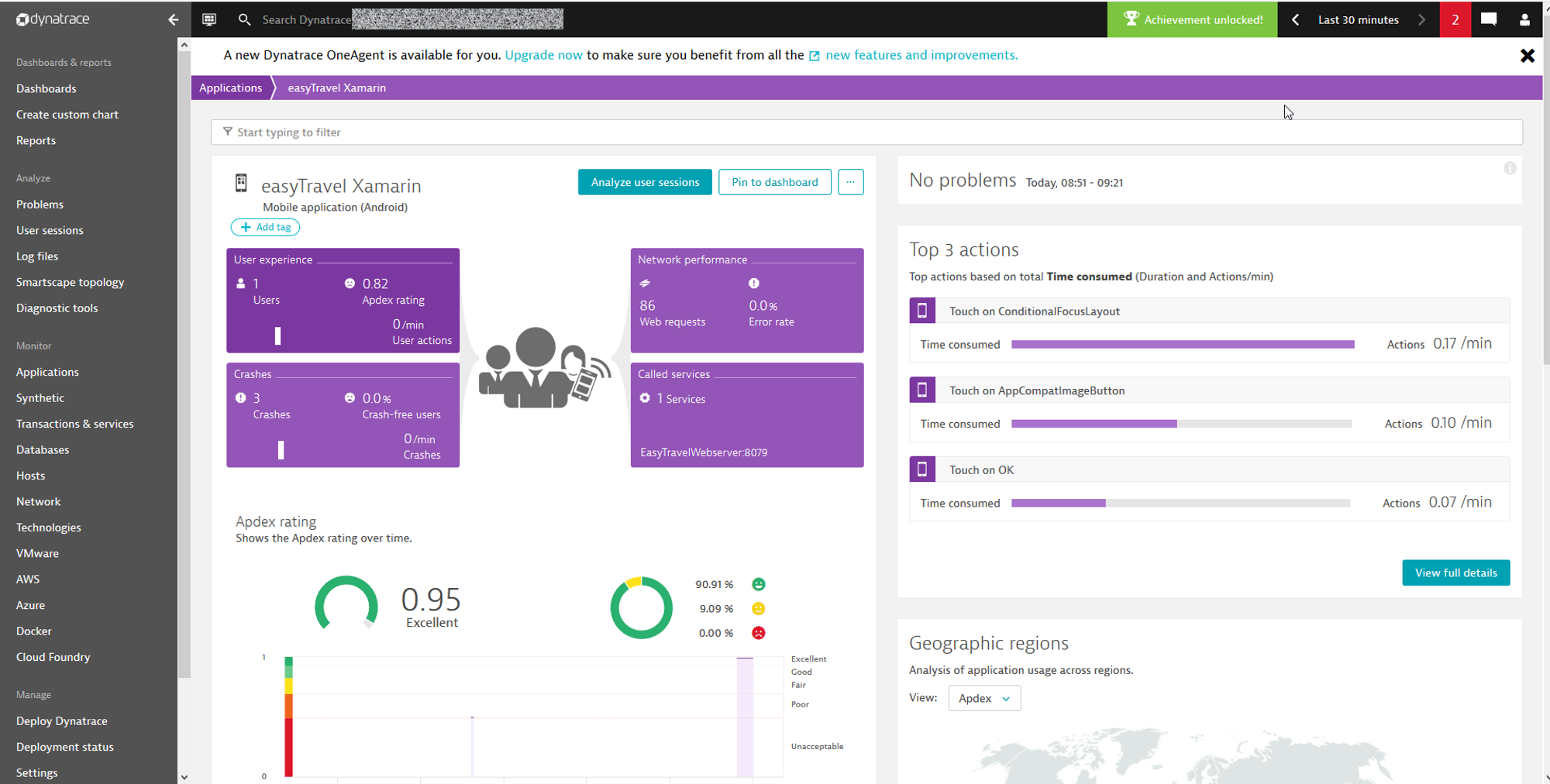Open the Crashes tile
This screenshot has width=1550, height=784.
pos(343,414)
